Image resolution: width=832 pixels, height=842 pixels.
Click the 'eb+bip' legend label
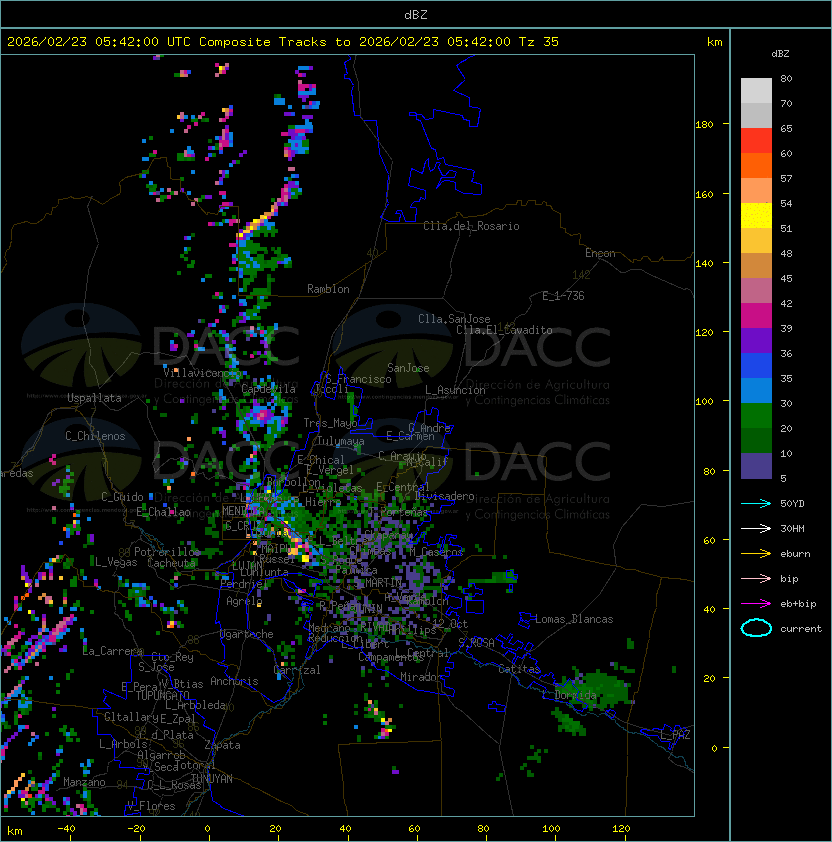798,604
